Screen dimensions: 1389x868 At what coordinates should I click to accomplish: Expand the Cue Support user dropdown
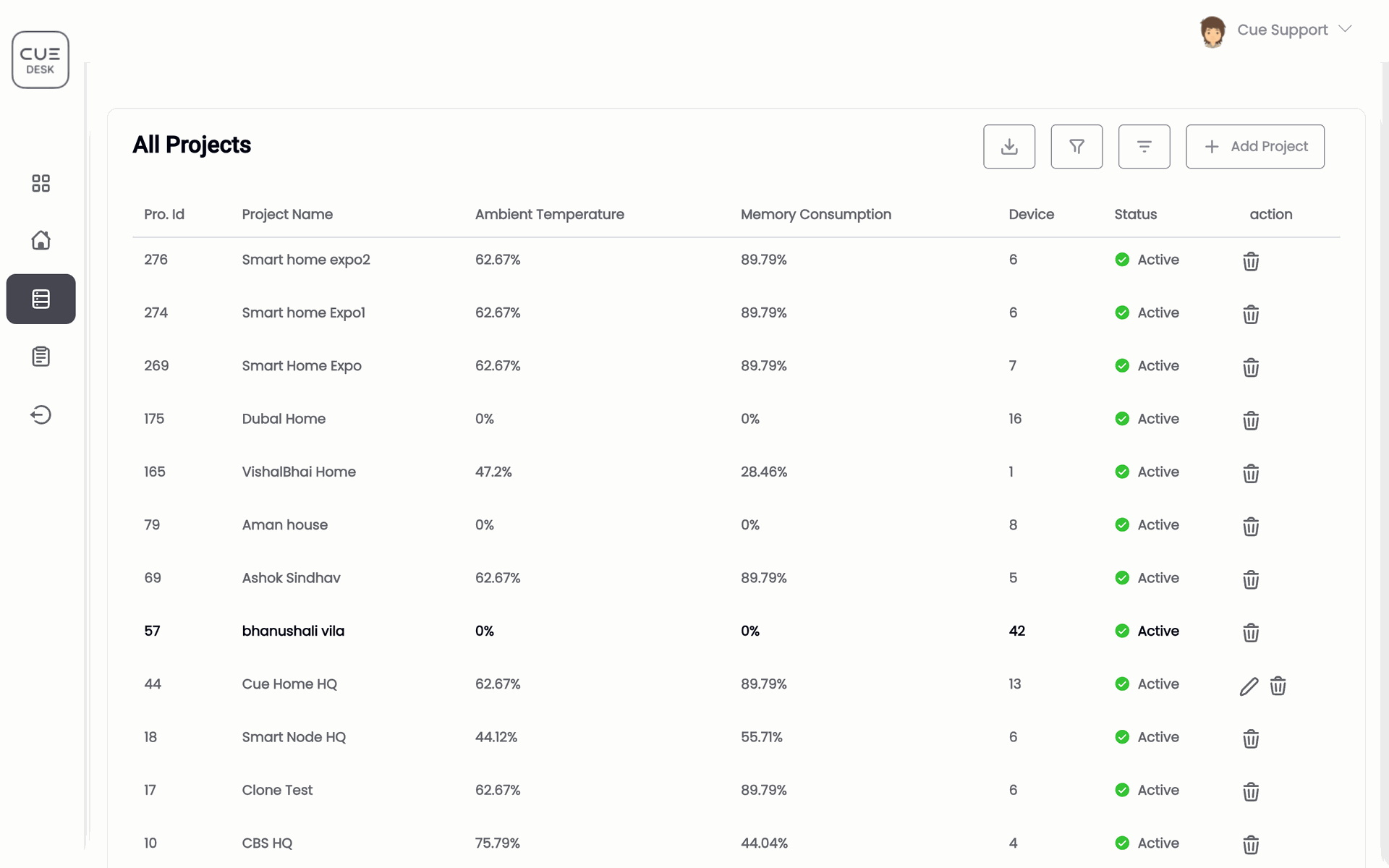(x=1345, y=30)
